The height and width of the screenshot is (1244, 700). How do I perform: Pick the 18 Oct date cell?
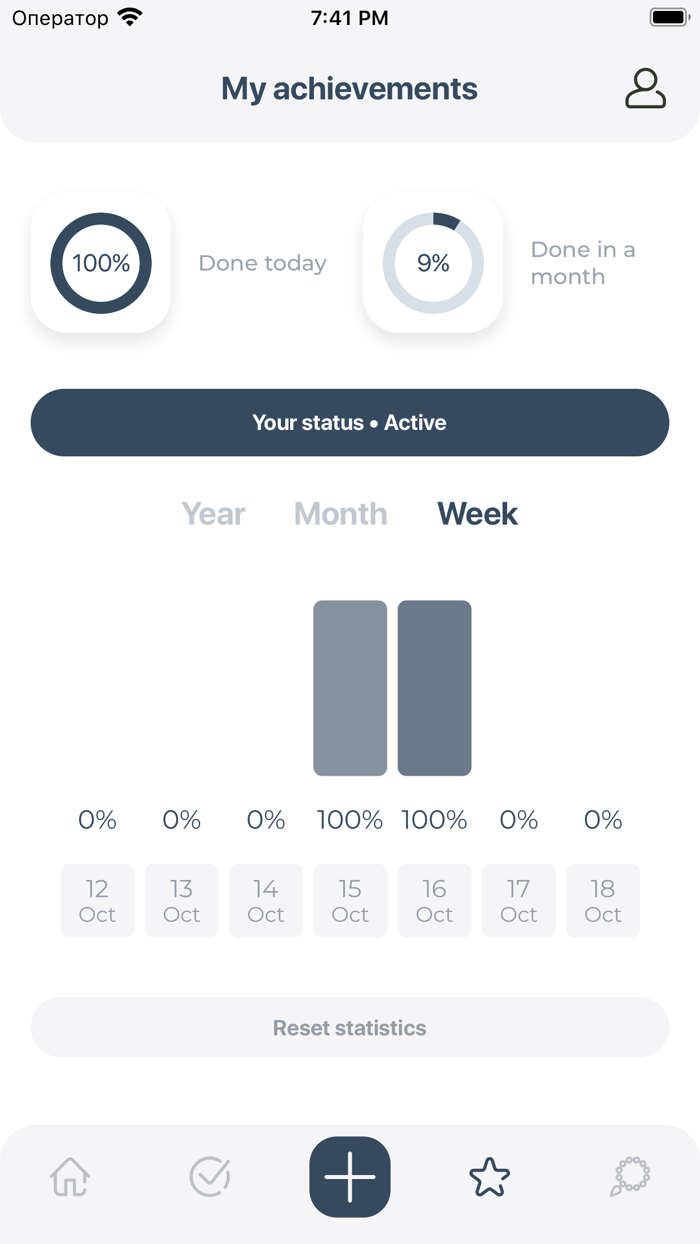tap(603, 901)
